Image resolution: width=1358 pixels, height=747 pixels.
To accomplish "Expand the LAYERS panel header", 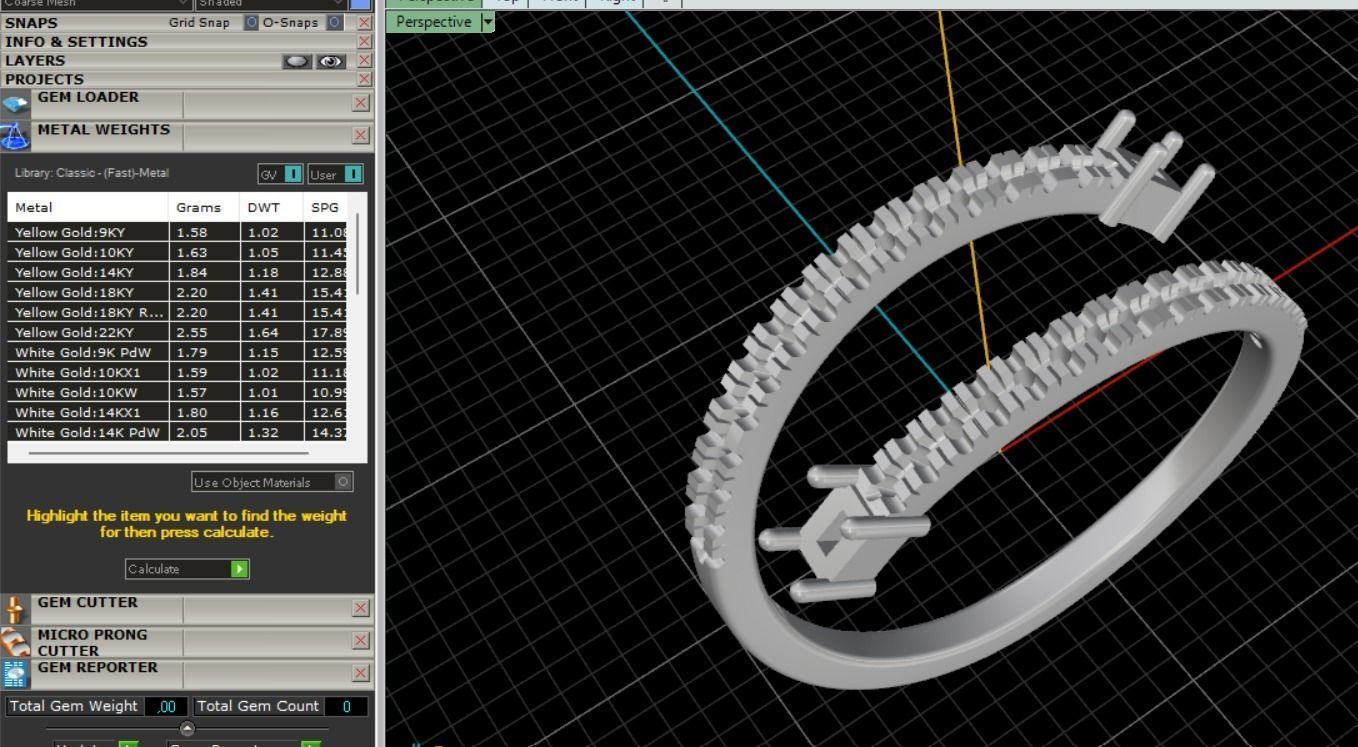I will tap(35, 60).
